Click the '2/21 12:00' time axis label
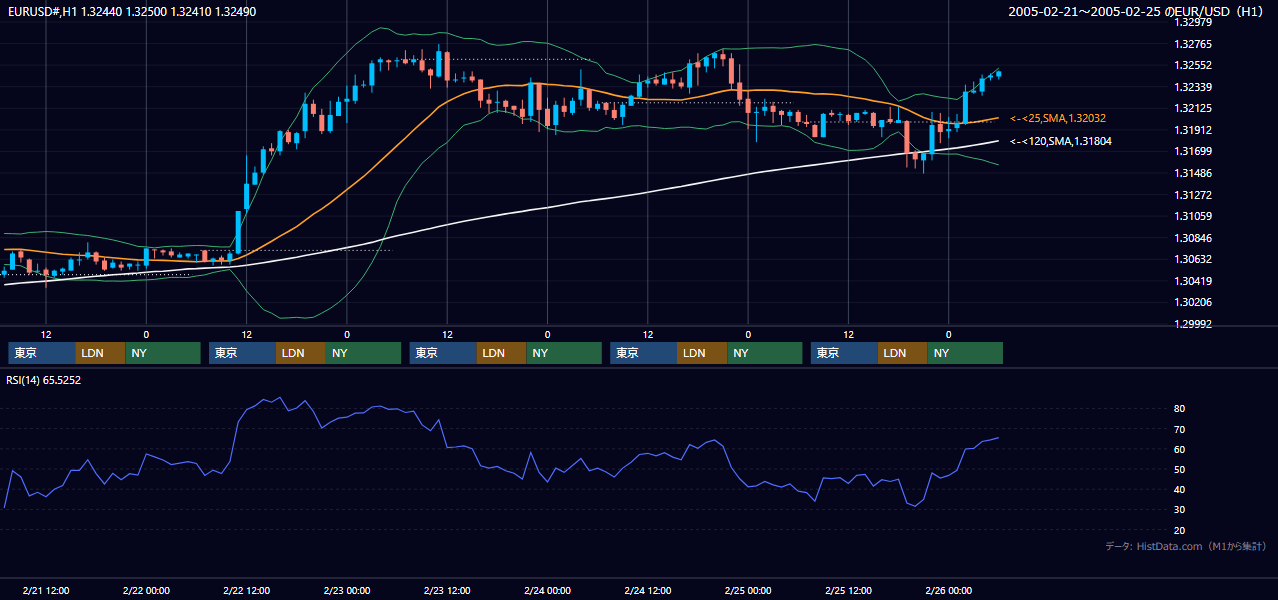 pyautogui.click(x=46, y=590)
